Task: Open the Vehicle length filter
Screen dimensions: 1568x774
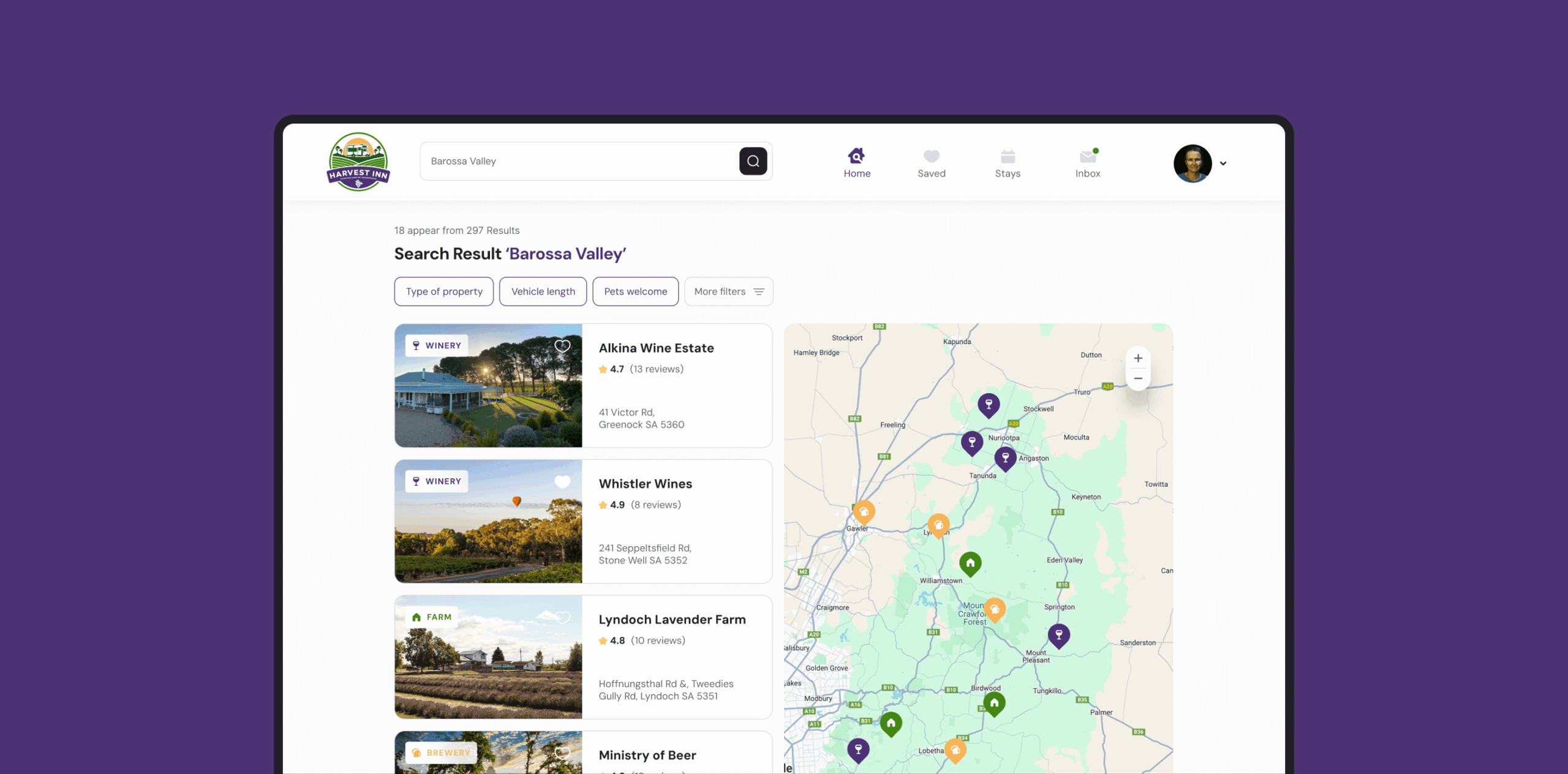Action: pos(543,291)
